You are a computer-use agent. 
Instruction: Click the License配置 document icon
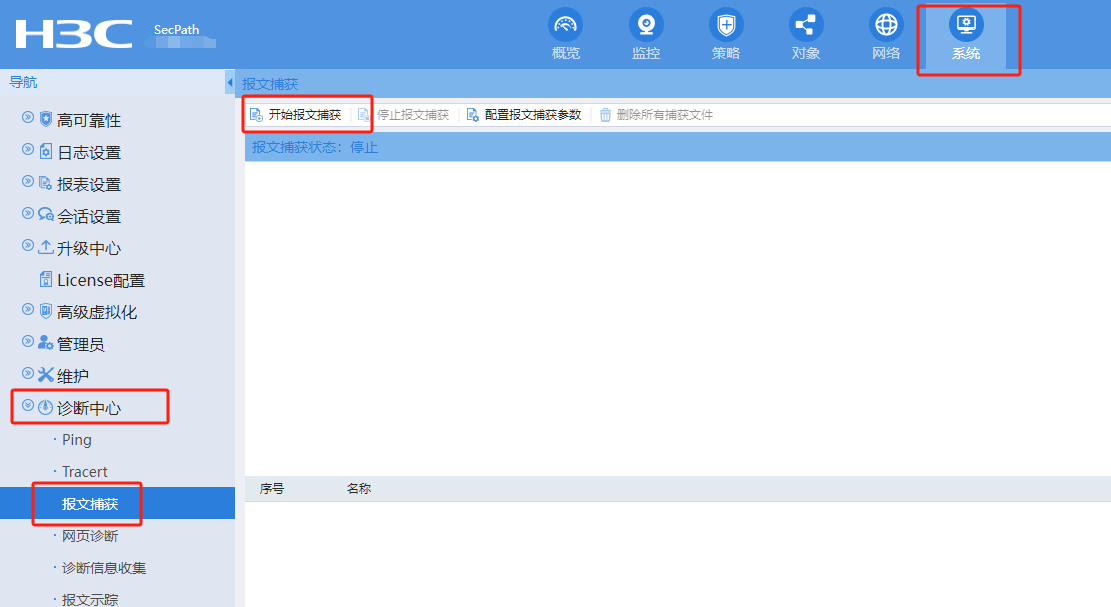coord(46,279)
